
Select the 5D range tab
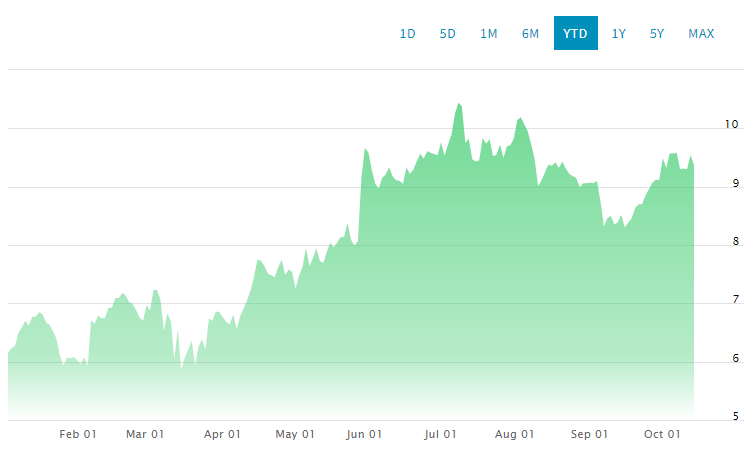coord(448,34)
